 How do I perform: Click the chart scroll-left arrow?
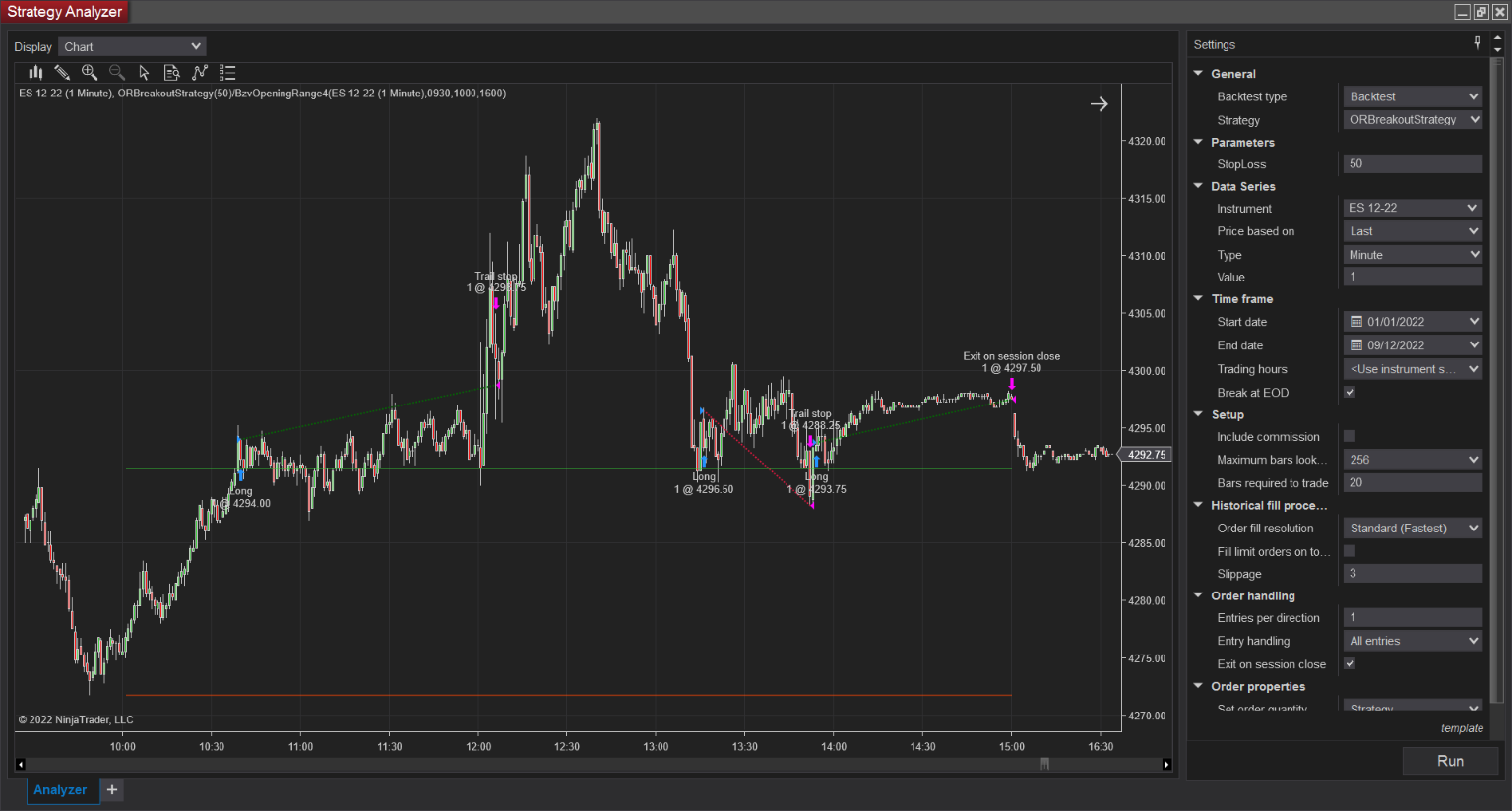pos(20,764)
